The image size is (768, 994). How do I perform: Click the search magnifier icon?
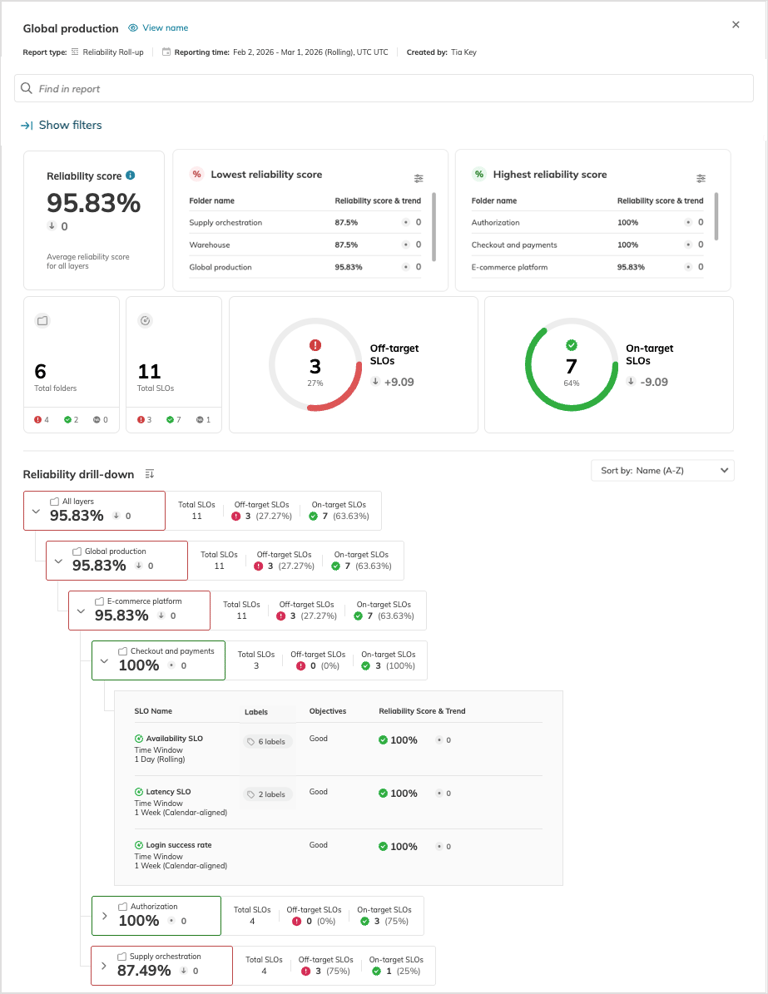coord(27,88)
